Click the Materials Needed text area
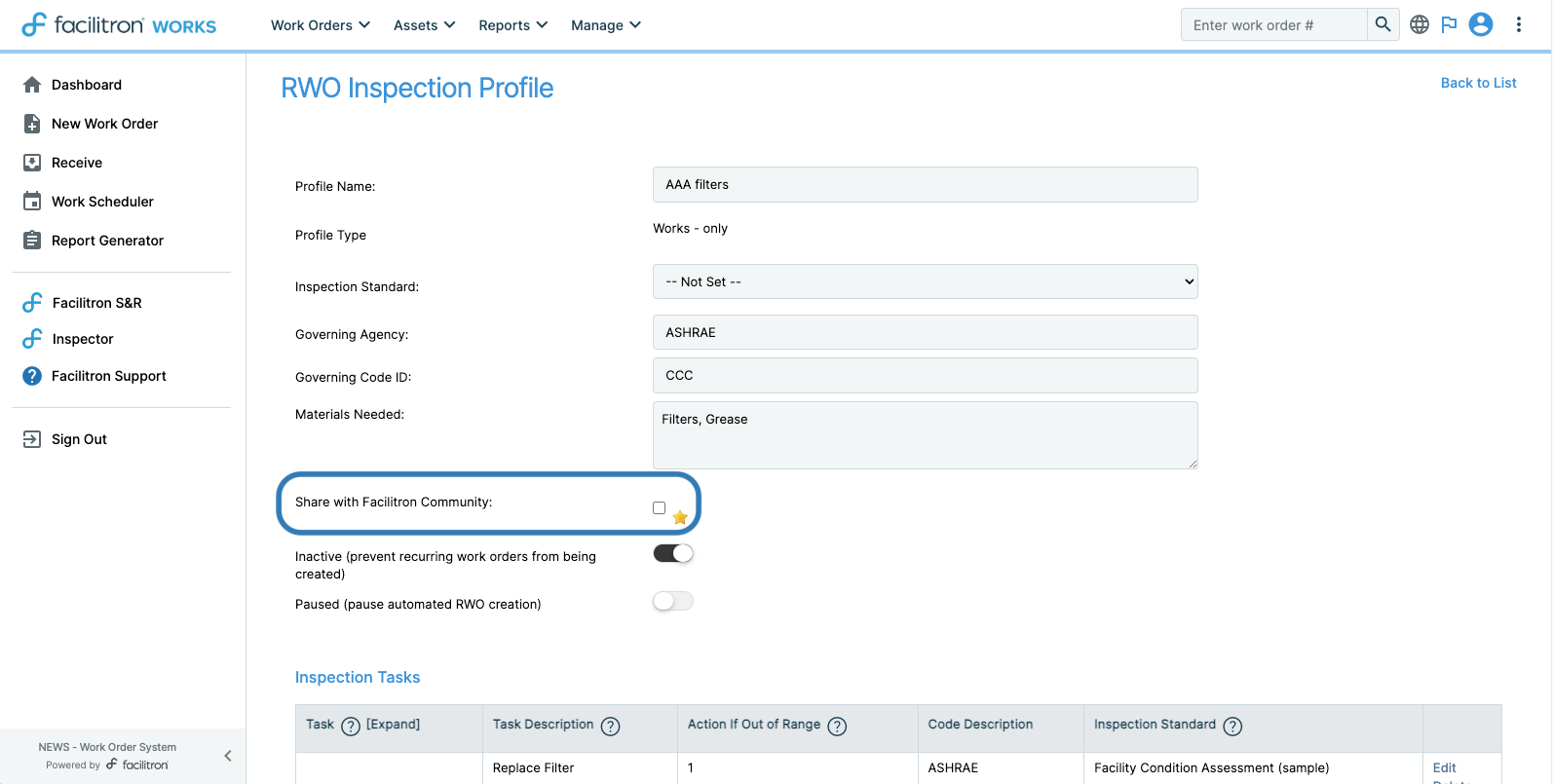Screen dimensions: 1553x784 coord(926,435)
